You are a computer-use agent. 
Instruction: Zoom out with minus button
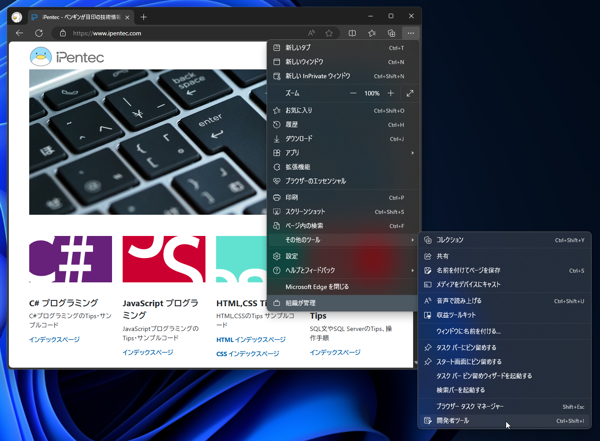353,93
